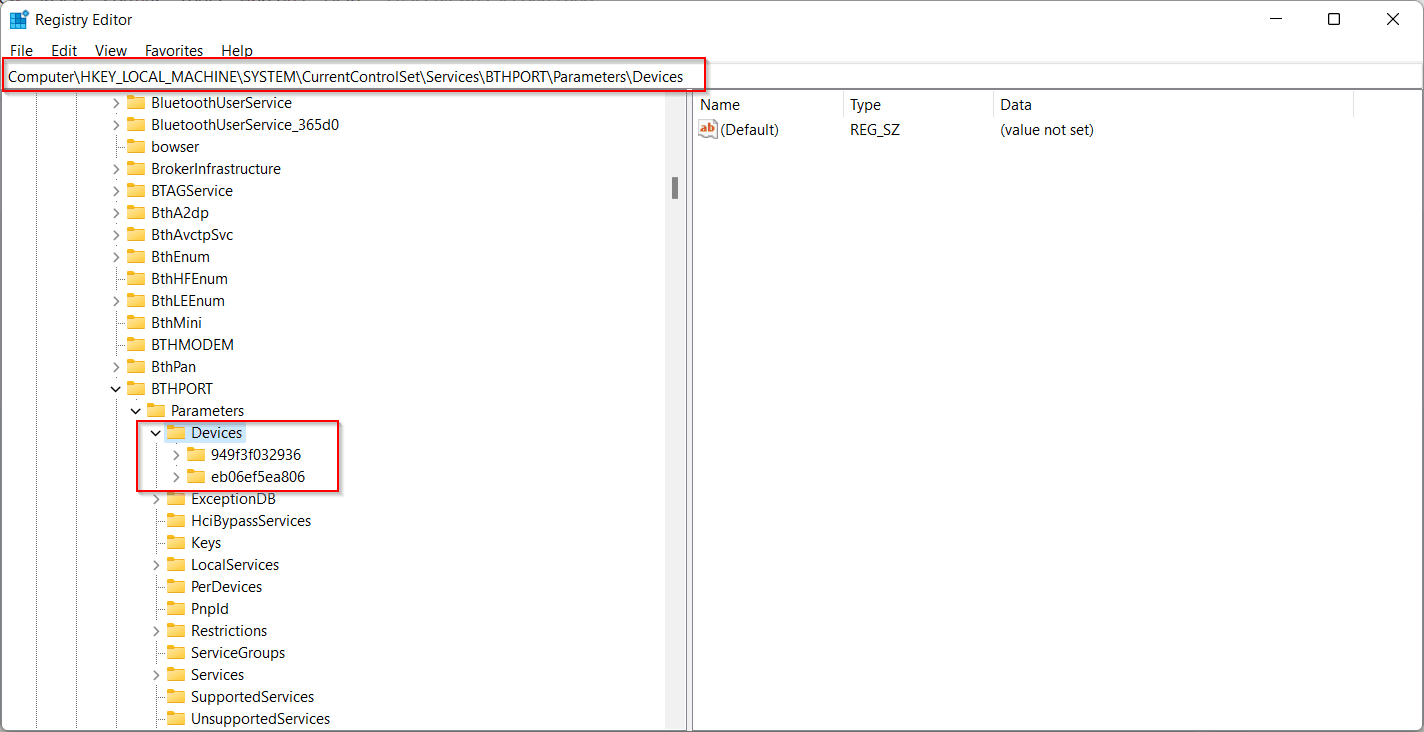Screen dimensions: 1424x732
Task: Click the 949f3f032936 device folder icon
Action: coord(196,455)
